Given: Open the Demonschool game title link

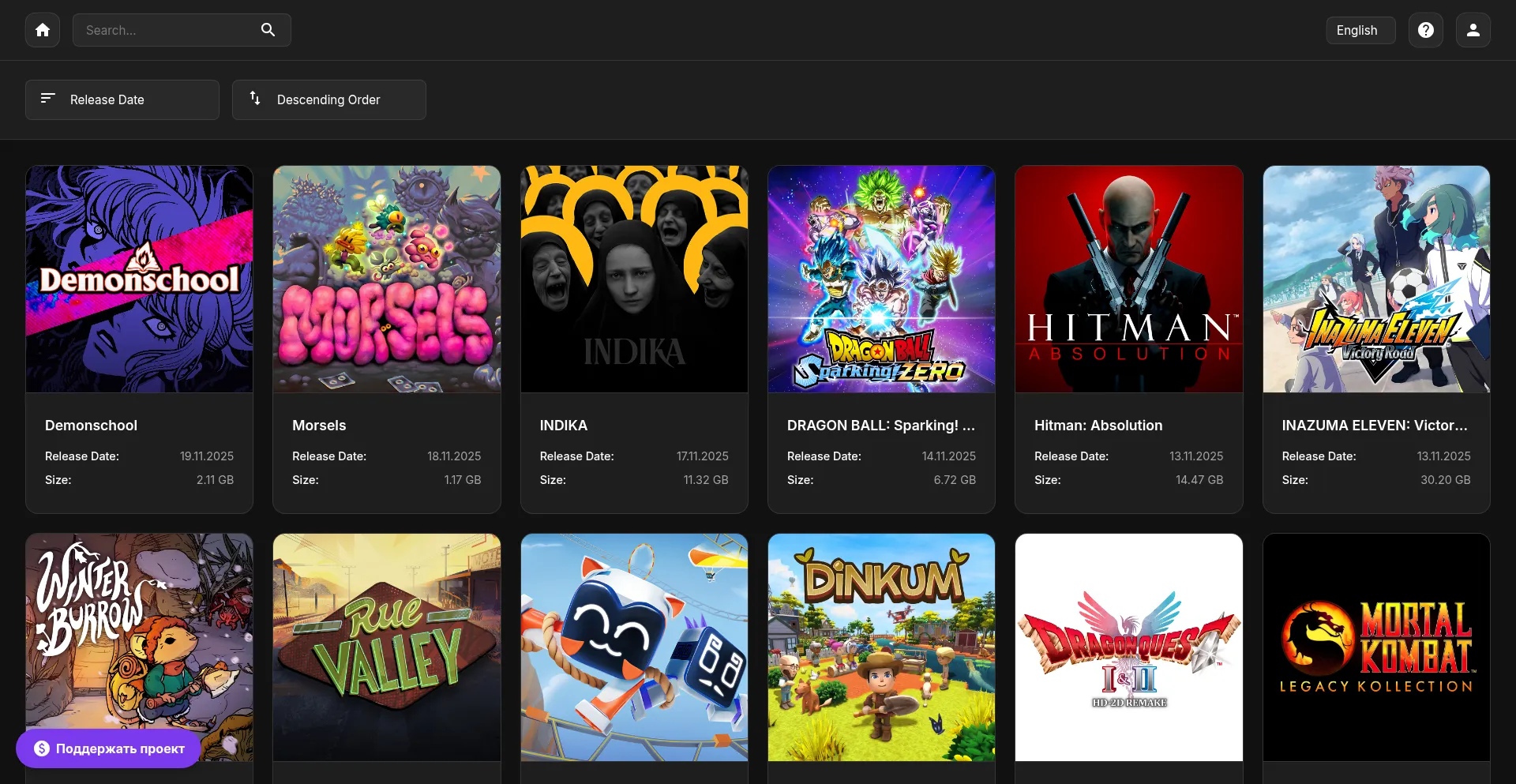Looking at the screenshot, I should [91, 426].
